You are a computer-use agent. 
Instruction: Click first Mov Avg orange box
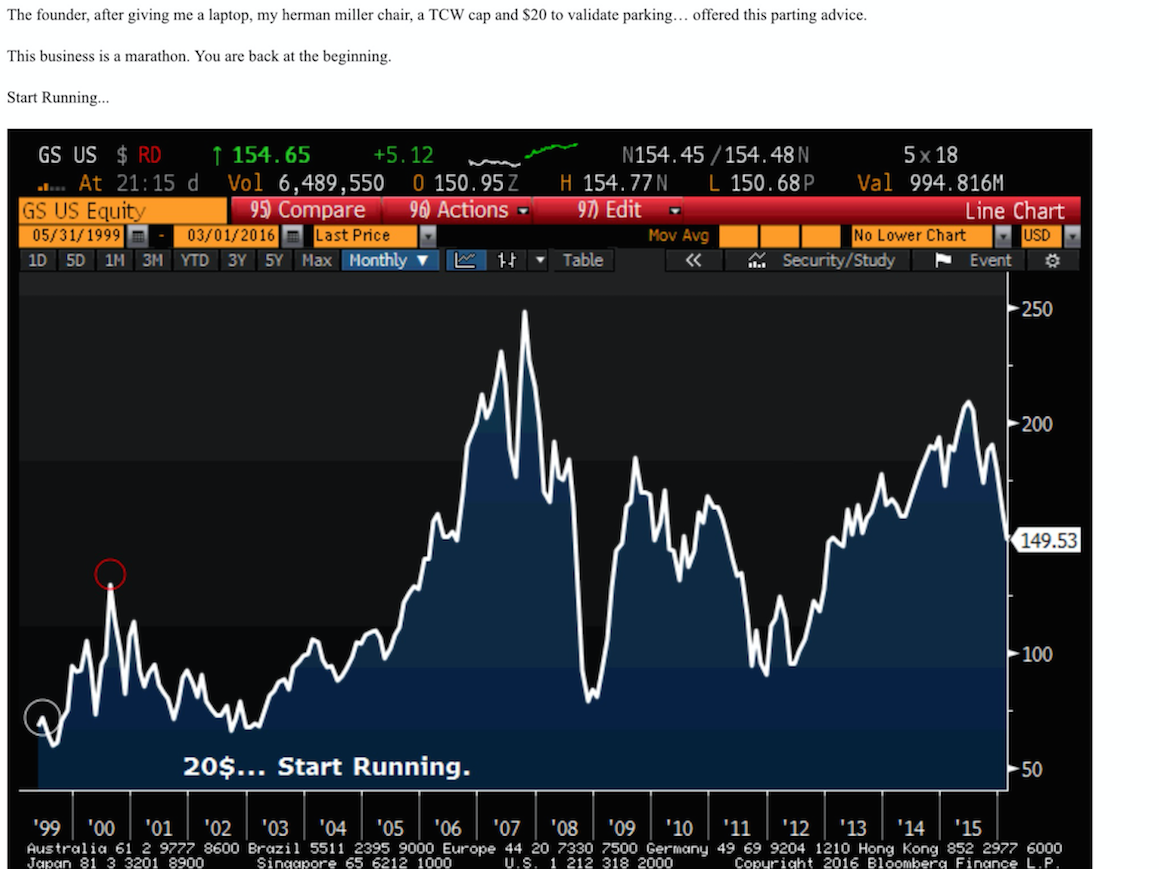[738, 236]
